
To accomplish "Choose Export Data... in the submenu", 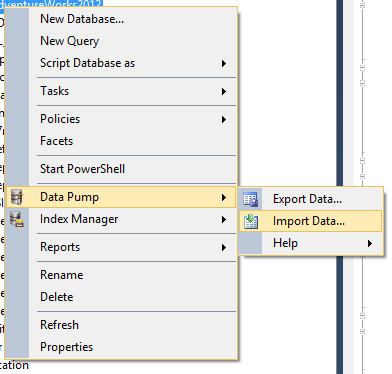I will 310,199.
